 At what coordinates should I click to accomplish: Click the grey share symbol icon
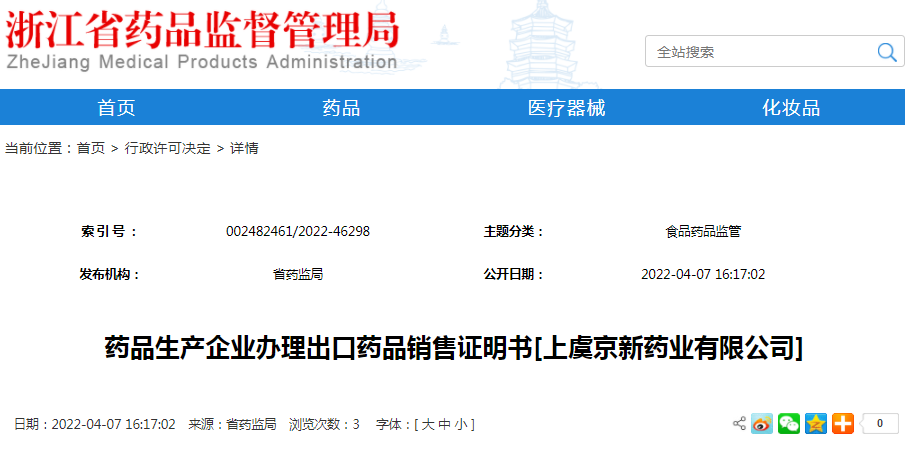point(739,423)
